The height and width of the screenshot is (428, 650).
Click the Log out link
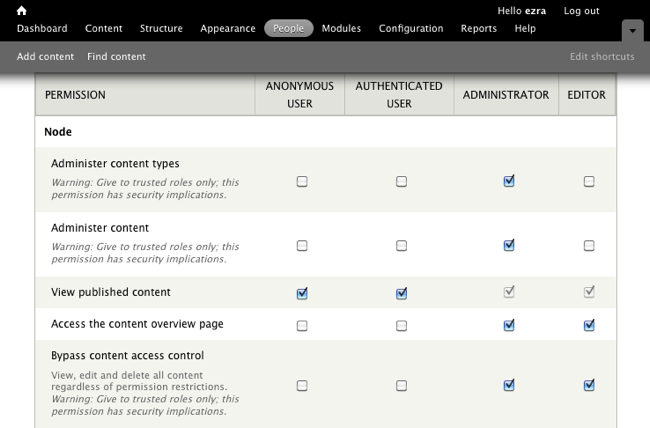pyautogui.click(x=581, y=10)
